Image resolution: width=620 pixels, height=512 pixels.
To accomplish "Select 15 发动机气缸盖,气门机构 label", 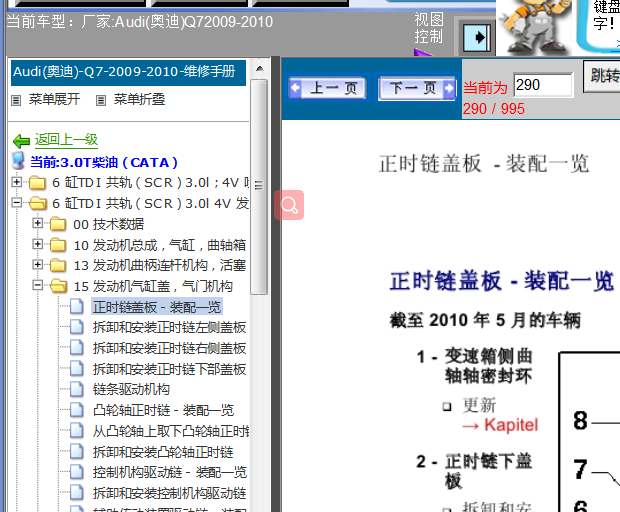I will [x=153, y=286].
